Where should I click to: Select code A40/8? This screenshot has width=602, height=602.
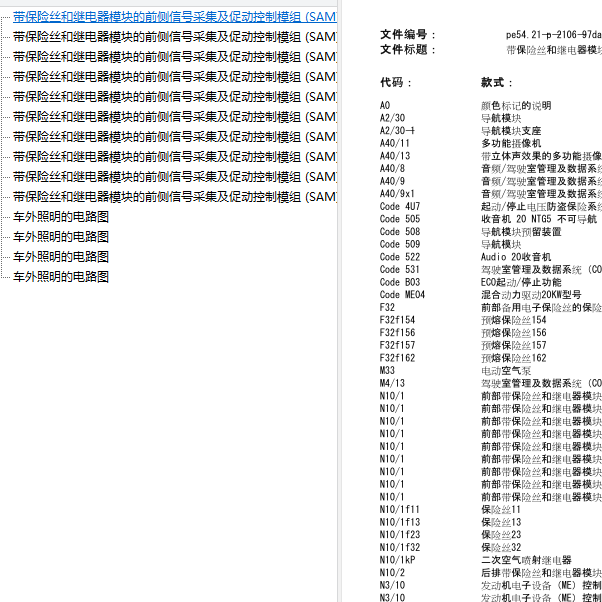point(392,169)
